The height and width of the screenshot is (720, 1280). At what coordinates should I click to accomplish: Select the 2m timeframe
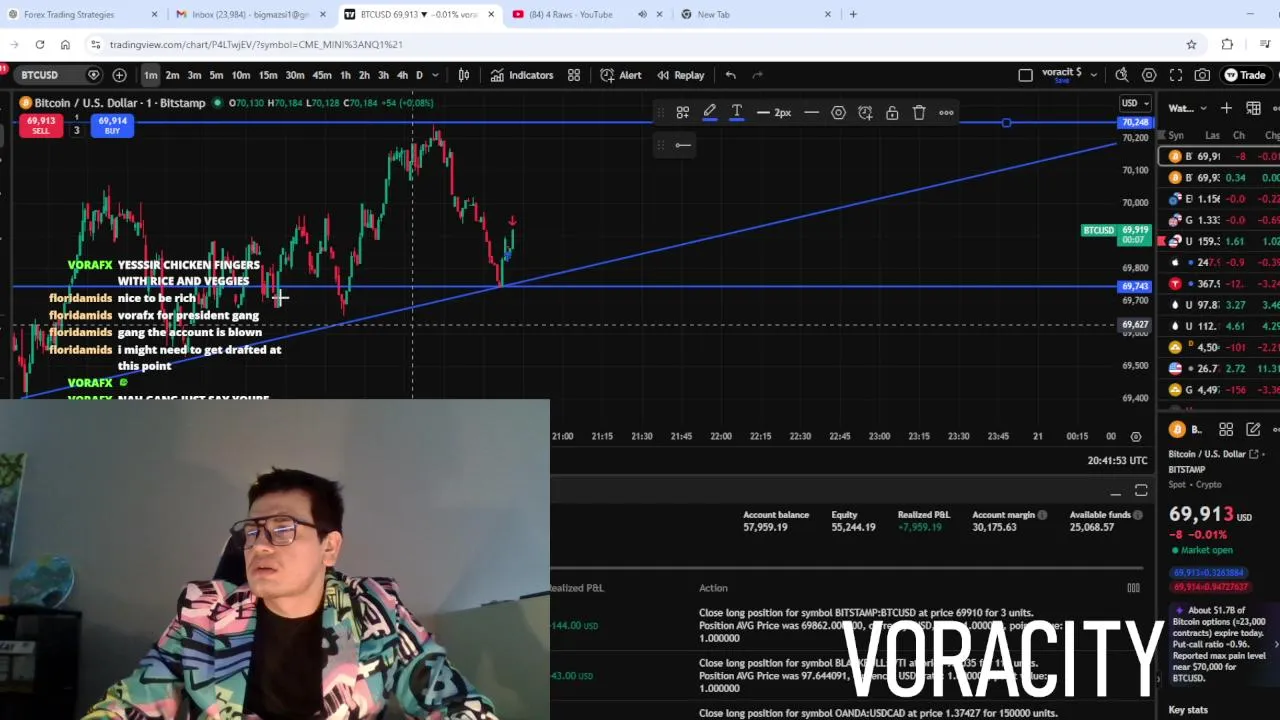[x=172, y=75]
